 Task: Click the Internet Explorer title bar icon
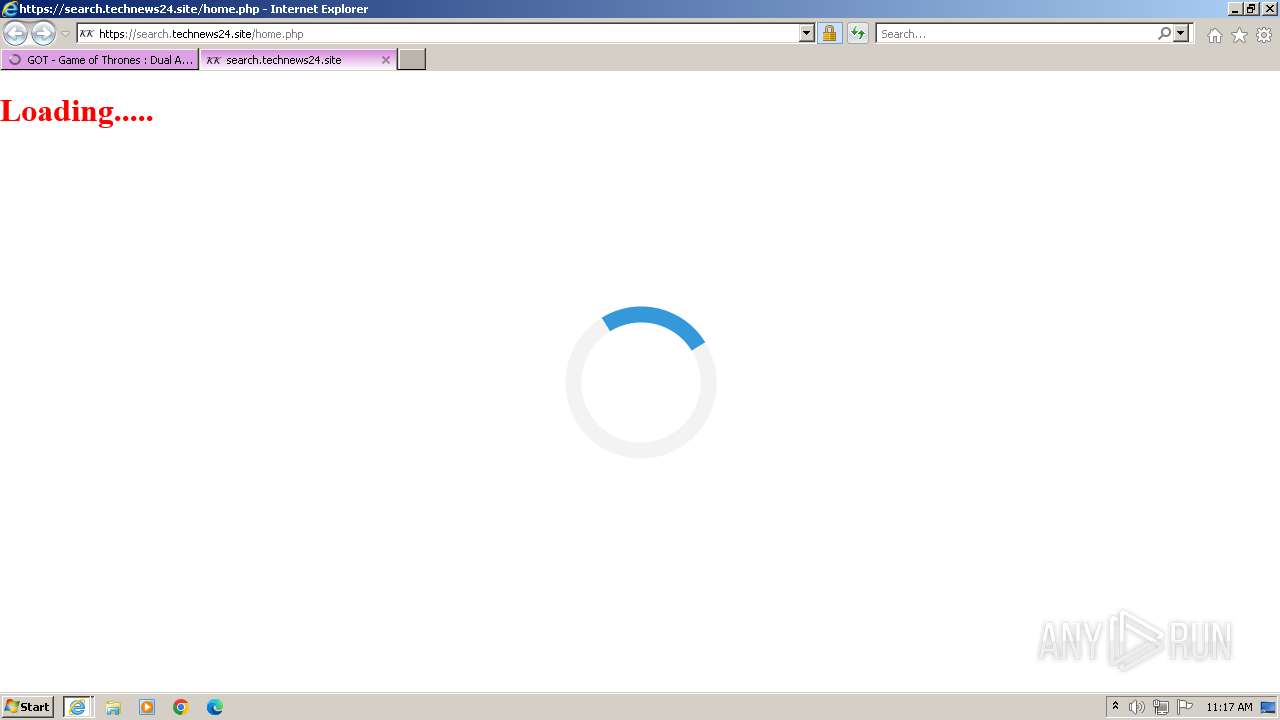tap(10, 9)
